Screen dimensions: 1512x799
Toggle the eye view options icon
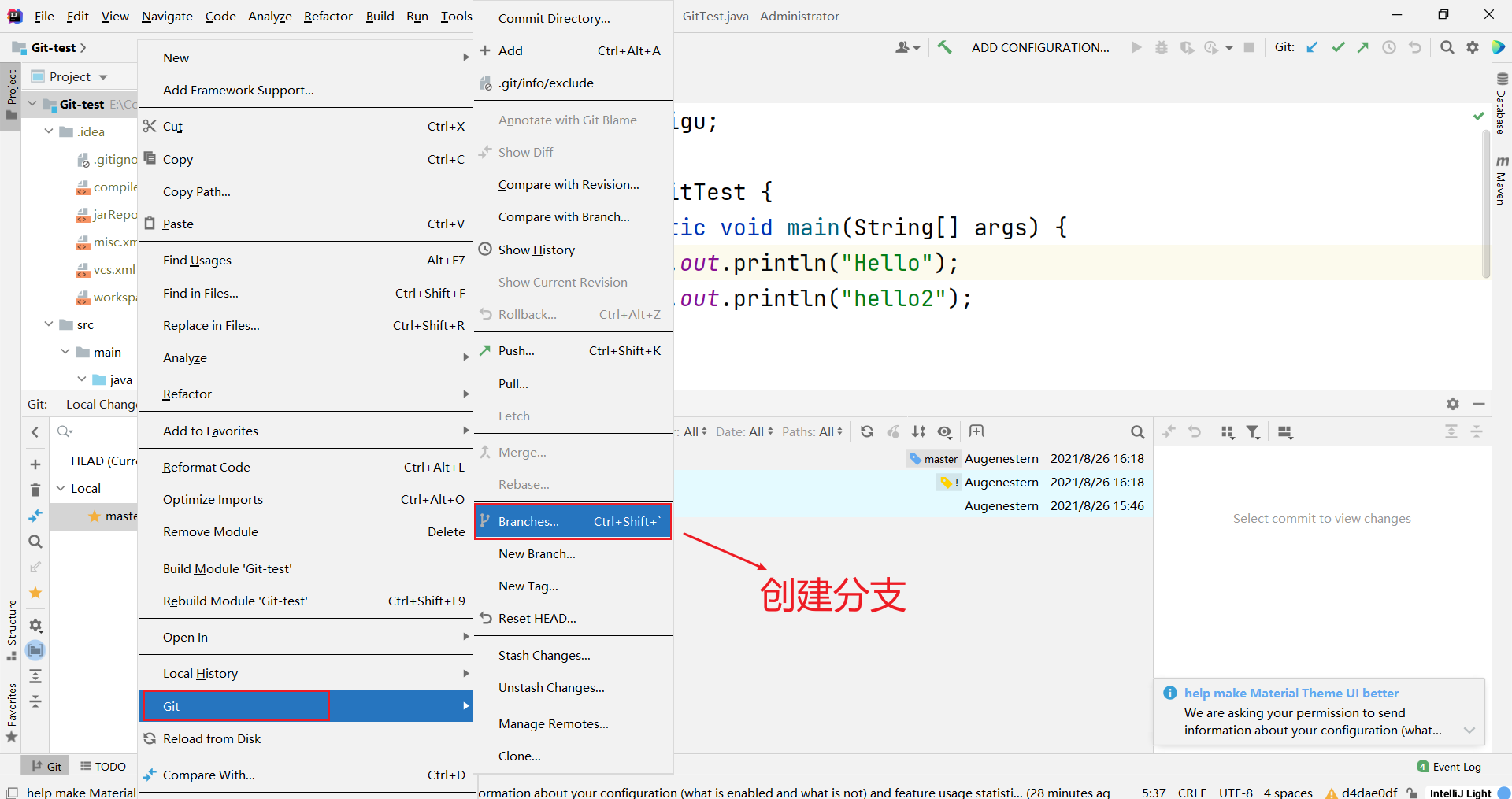tap(945, 431)
